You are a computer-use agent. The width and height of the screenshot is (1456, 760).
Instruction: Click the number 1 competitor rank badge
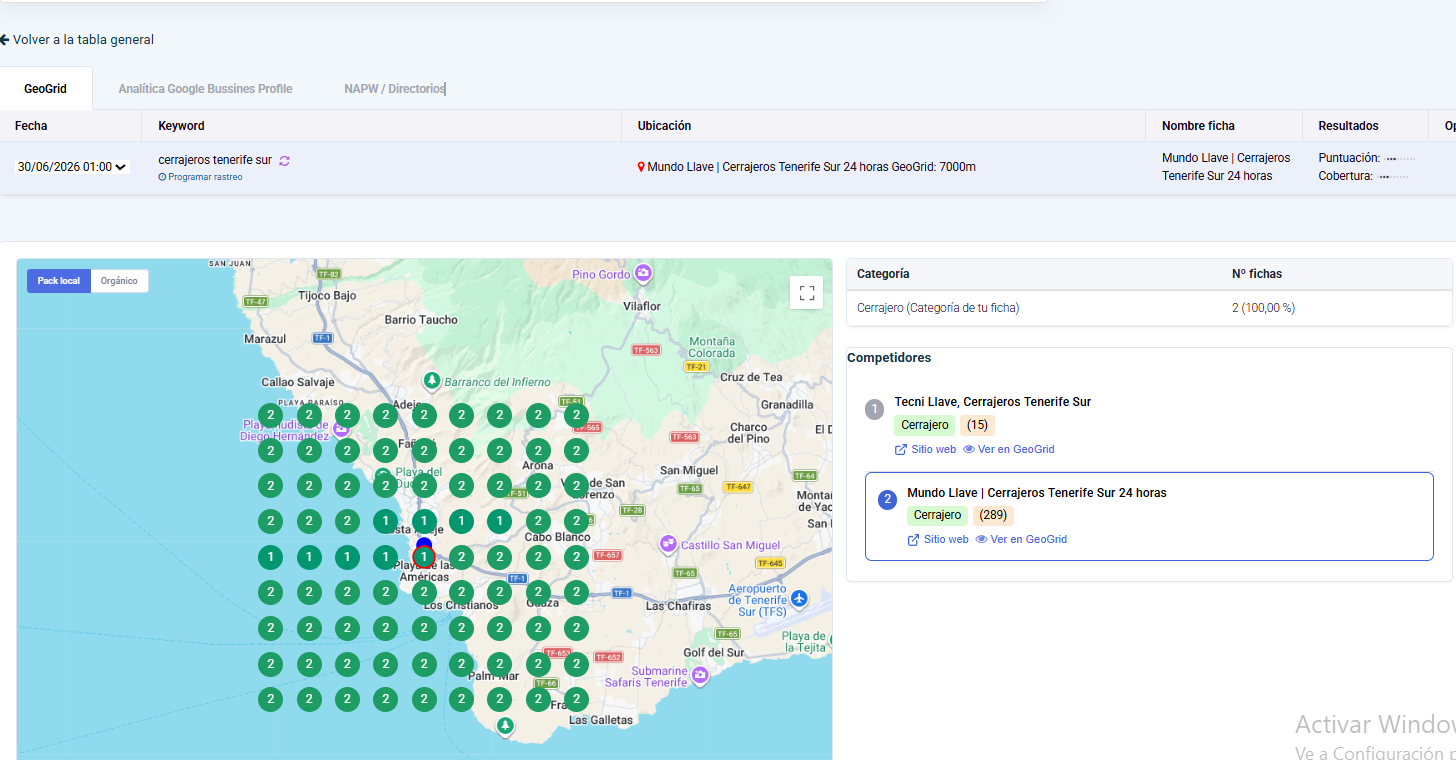(875, 409)
